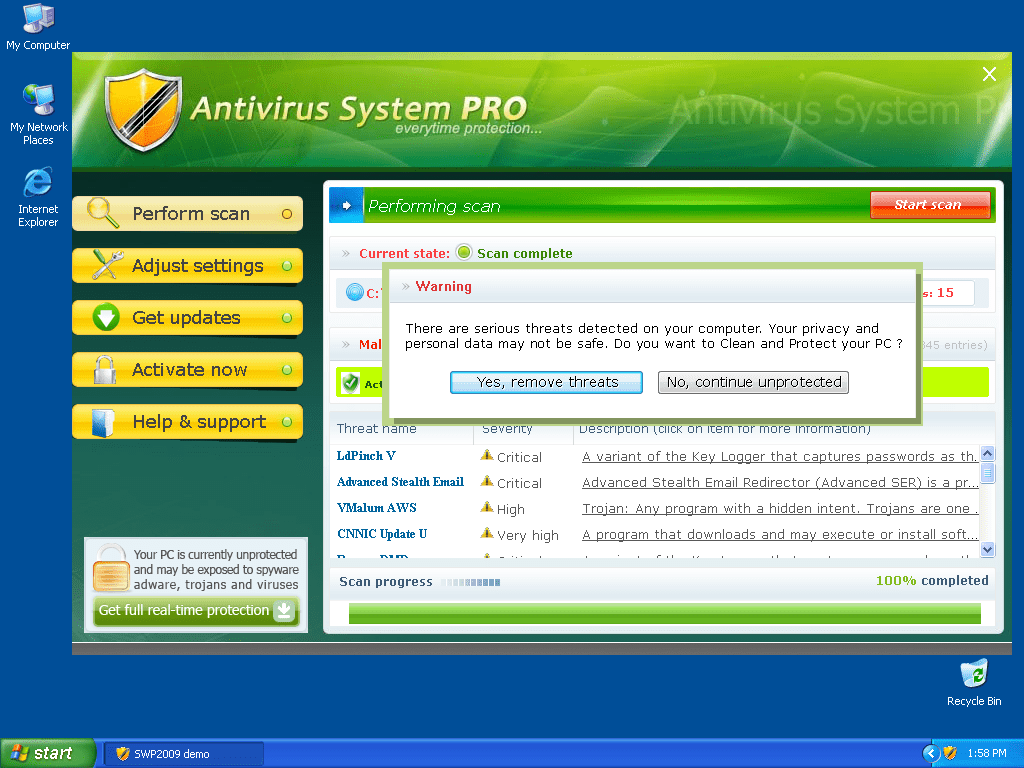Open Adjust settings from the sidebar

tap(187, 266)
